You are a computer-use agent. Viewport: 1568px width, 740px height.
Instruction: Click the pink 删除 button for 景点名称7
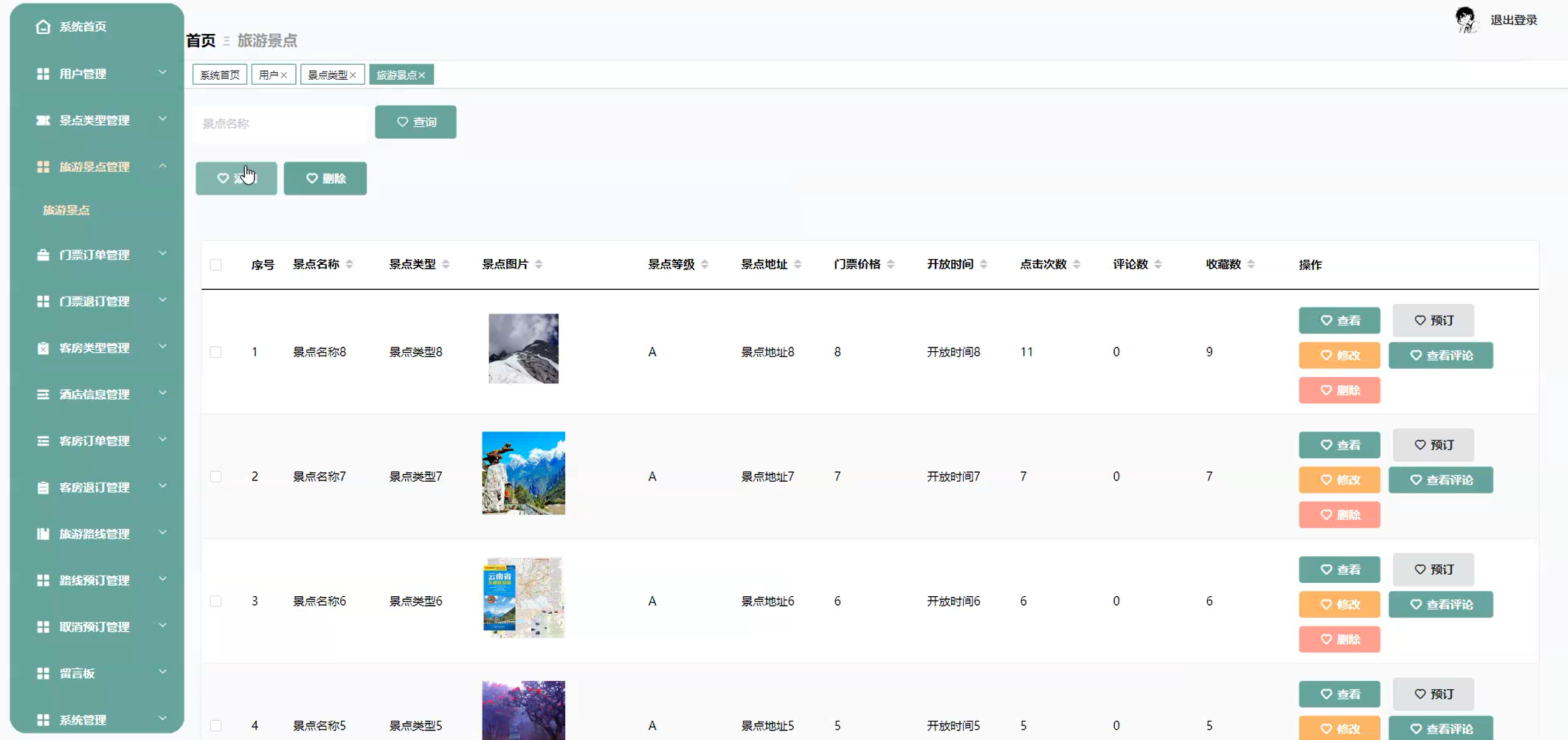(1339, 515)
